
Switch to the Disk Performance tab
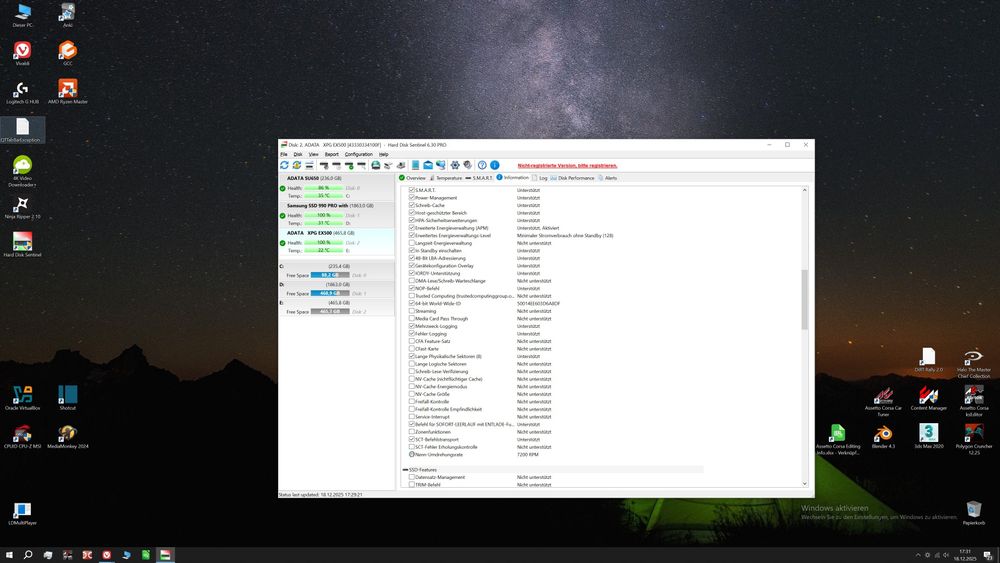click(x=572, y=178)
